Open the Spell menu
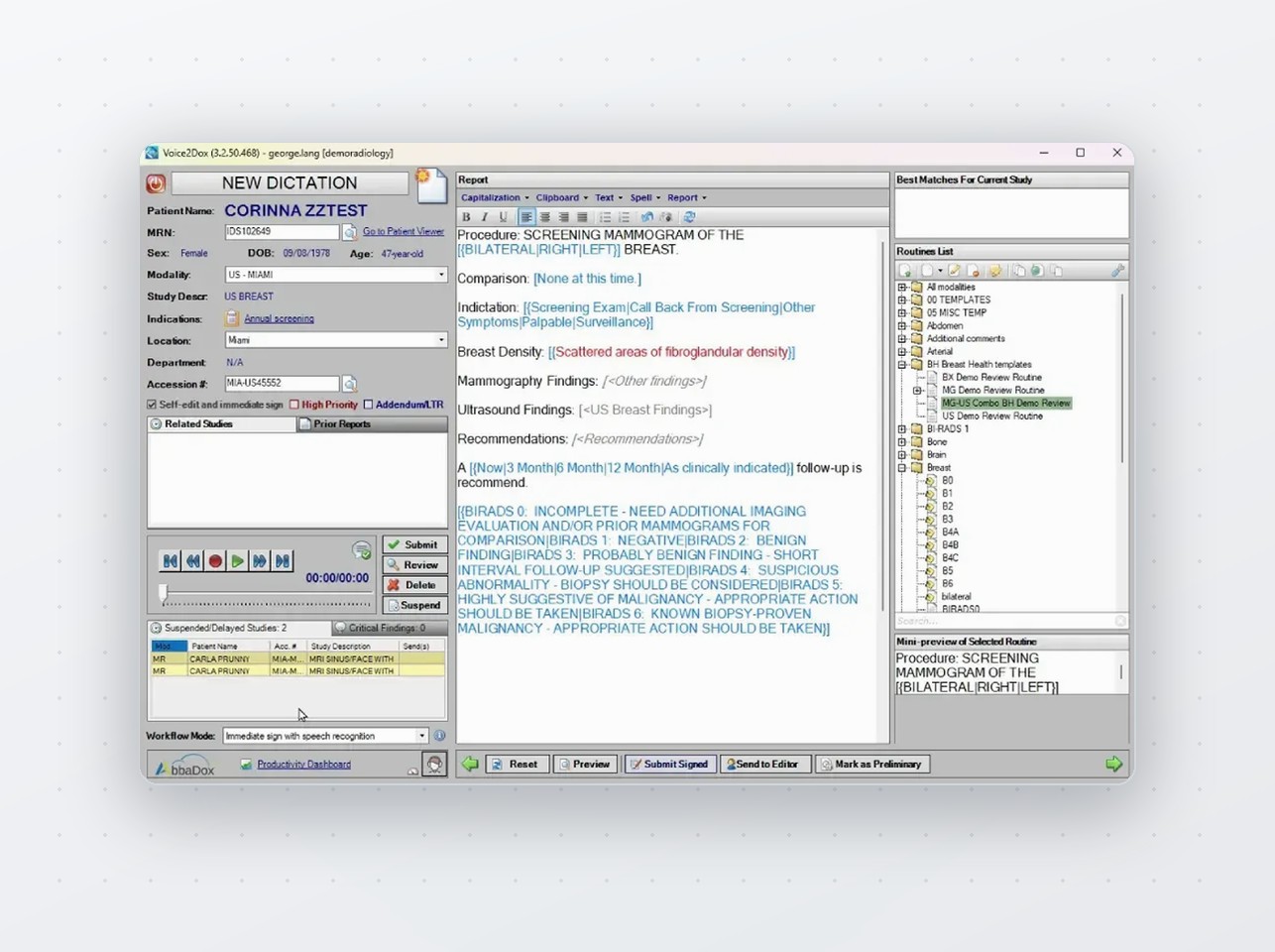1275x952 pixels. point(644,197)
